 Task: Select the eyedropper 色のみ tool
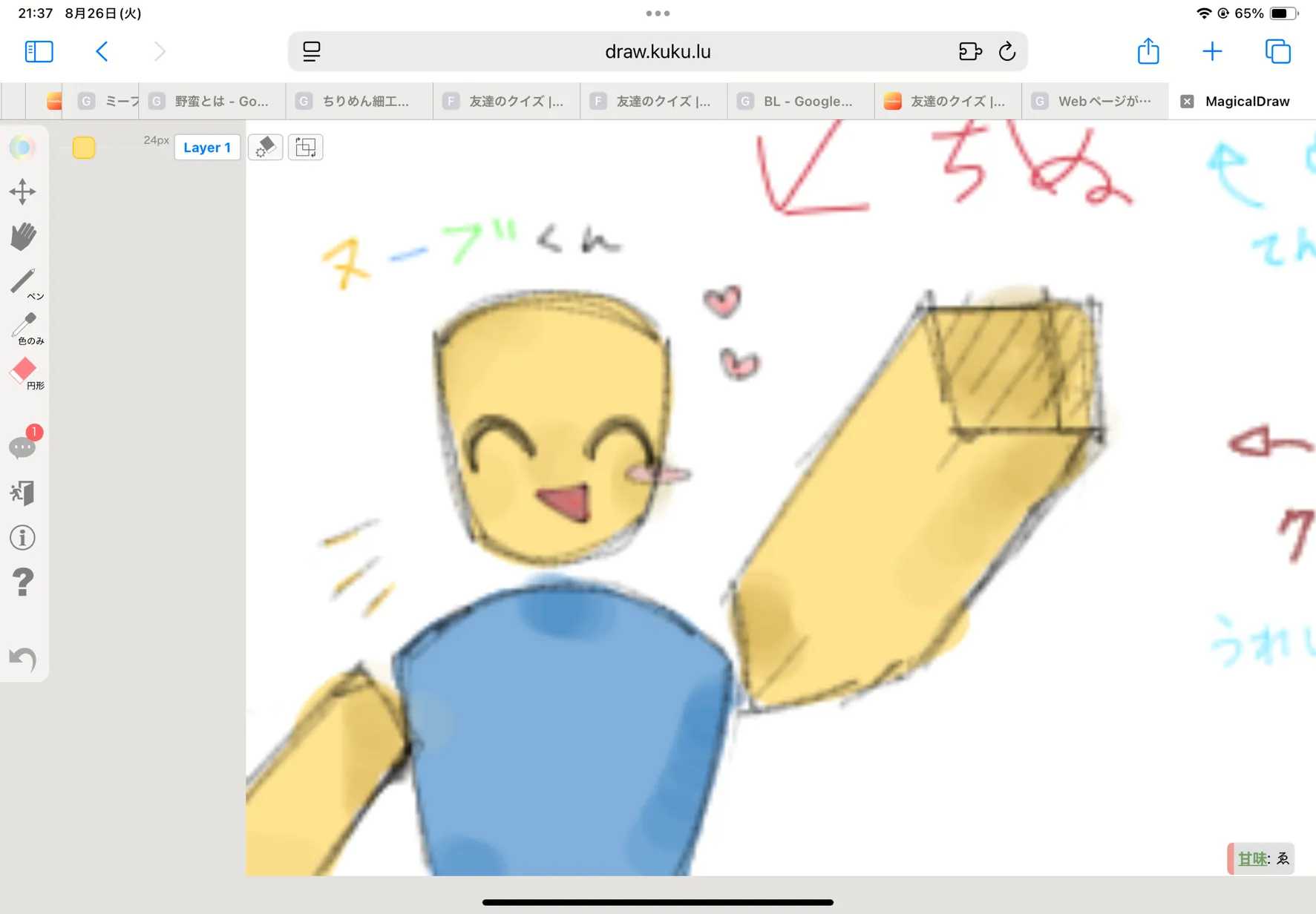pyautogui.click(x=26, y=328)
